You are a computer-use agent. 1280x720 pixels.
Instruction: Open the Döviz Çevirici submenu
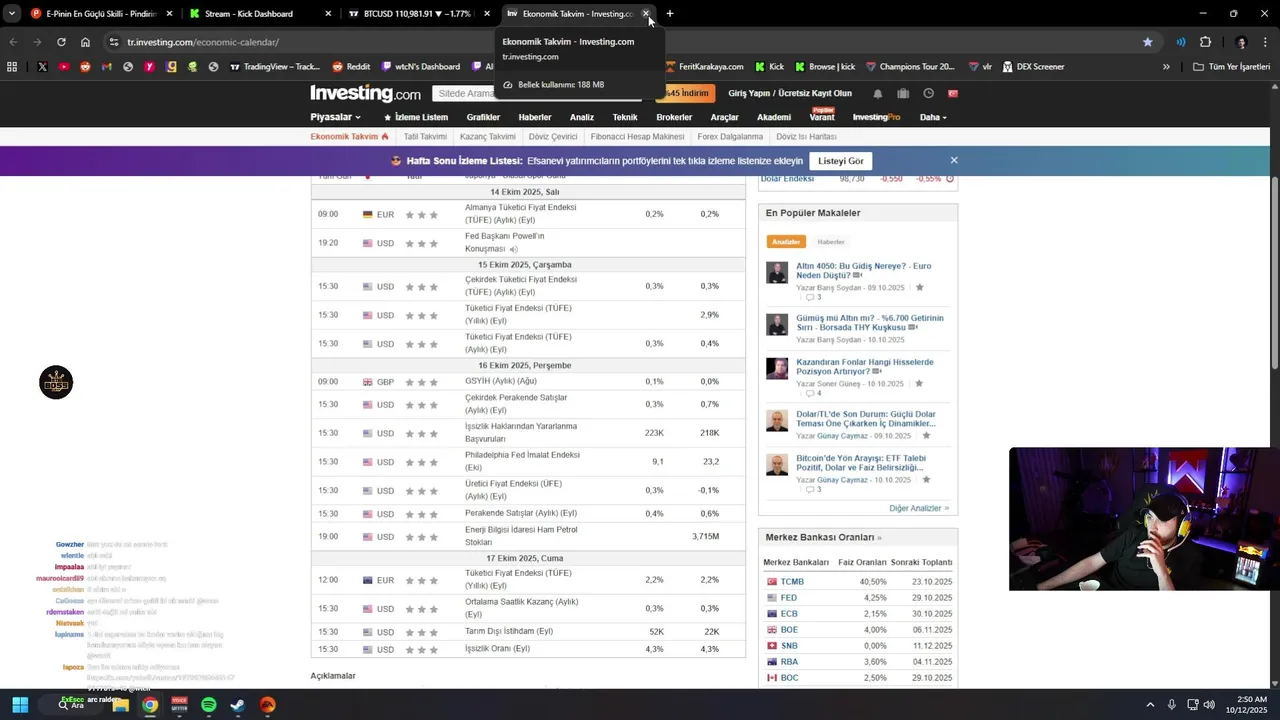(x=553, y=137)
